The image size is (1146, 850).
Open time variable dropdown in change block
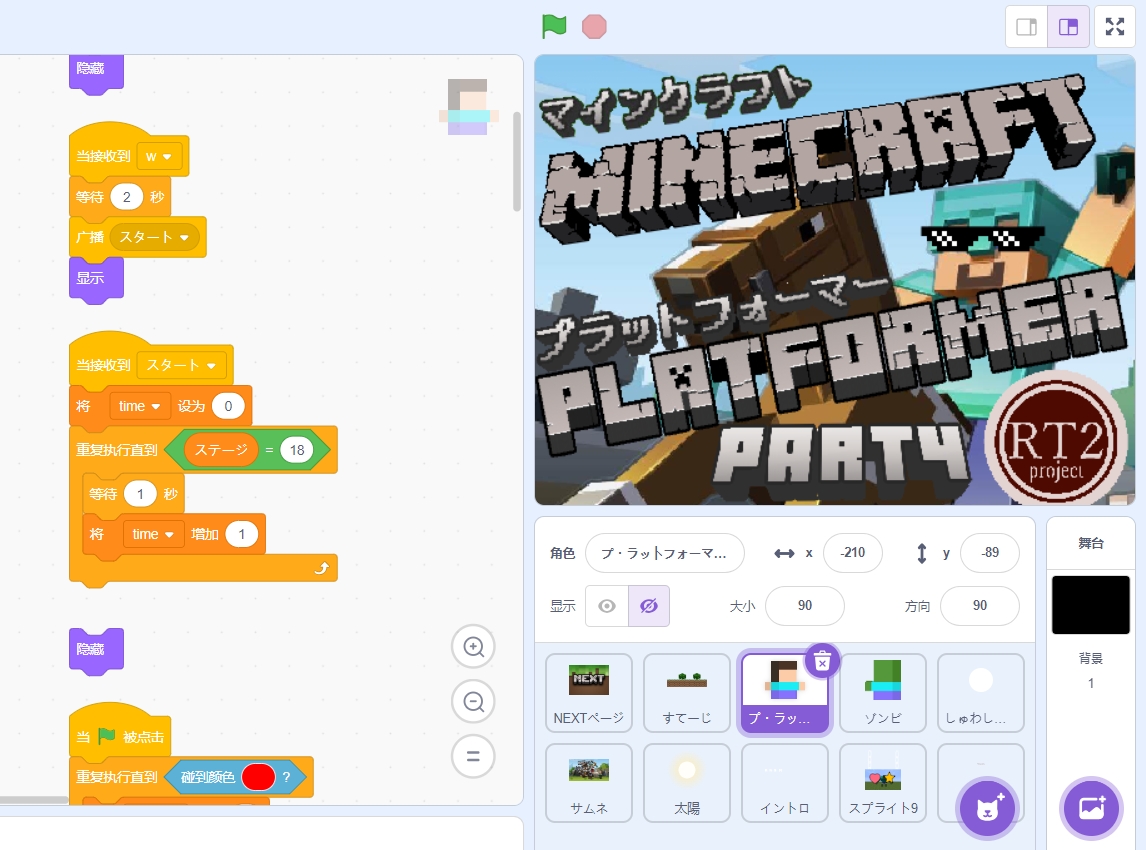[x=153, y=535]
